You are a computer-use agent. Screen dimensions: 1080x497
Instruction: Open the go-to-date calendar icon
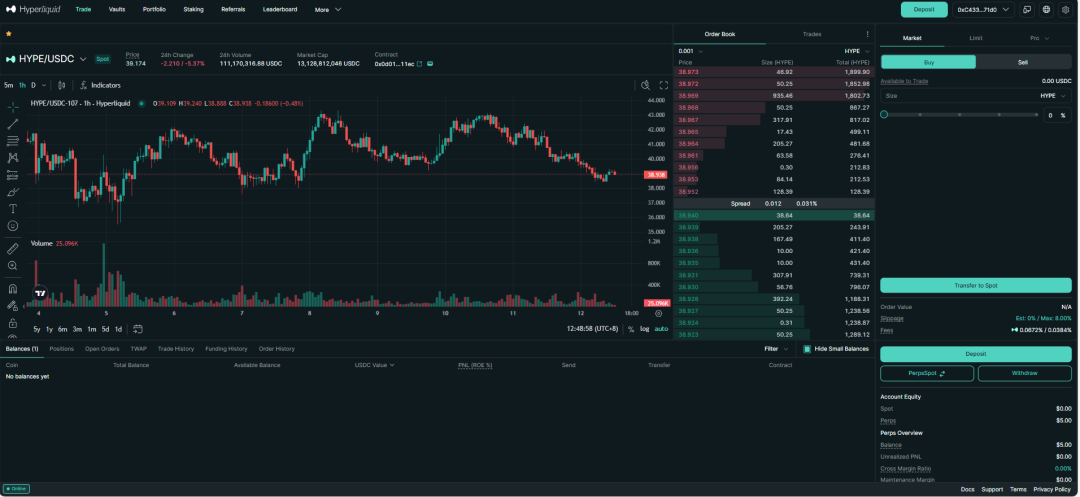pos(138,329)
